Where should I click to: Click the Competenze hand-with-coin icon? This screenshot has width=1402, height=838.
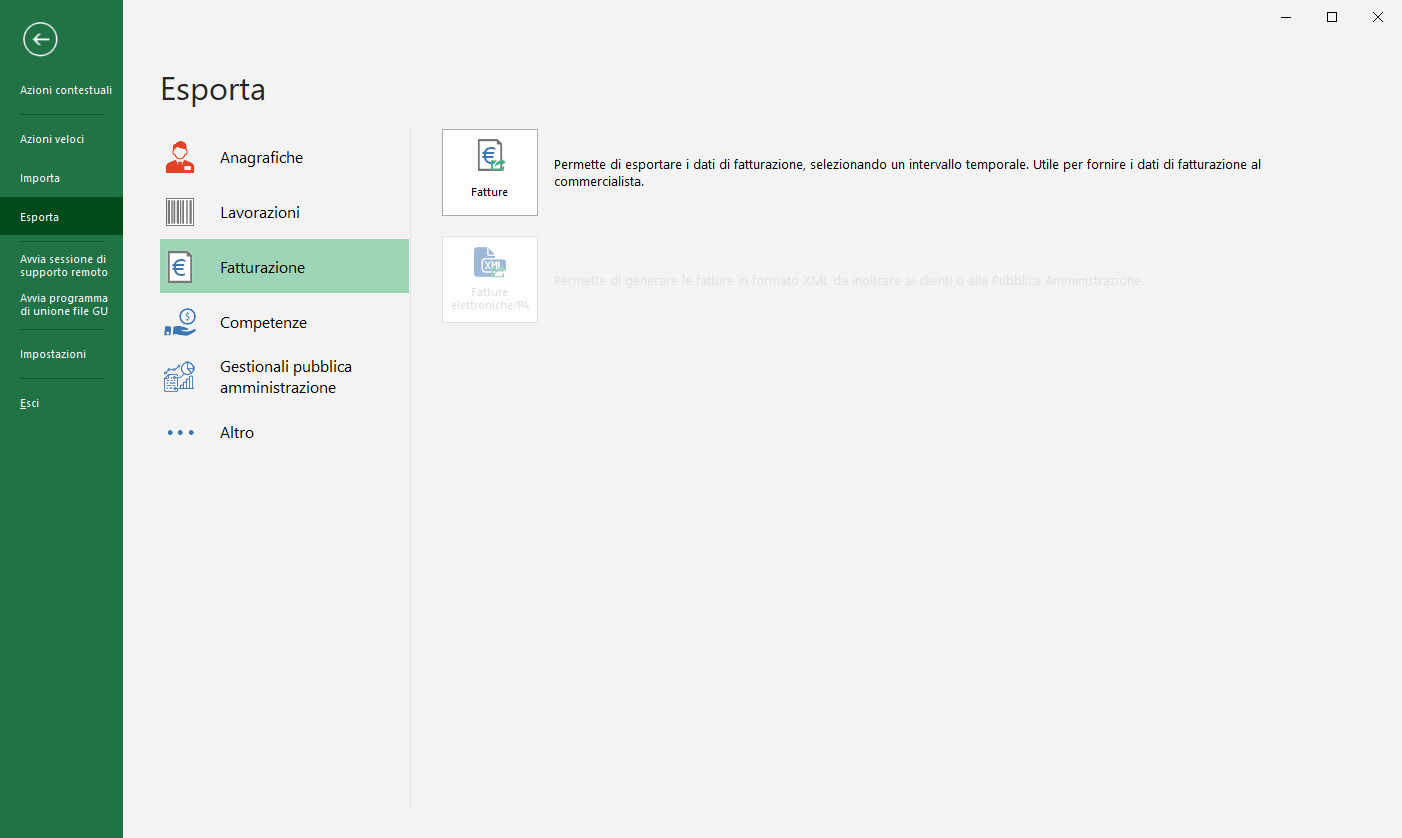click(180, 323)
